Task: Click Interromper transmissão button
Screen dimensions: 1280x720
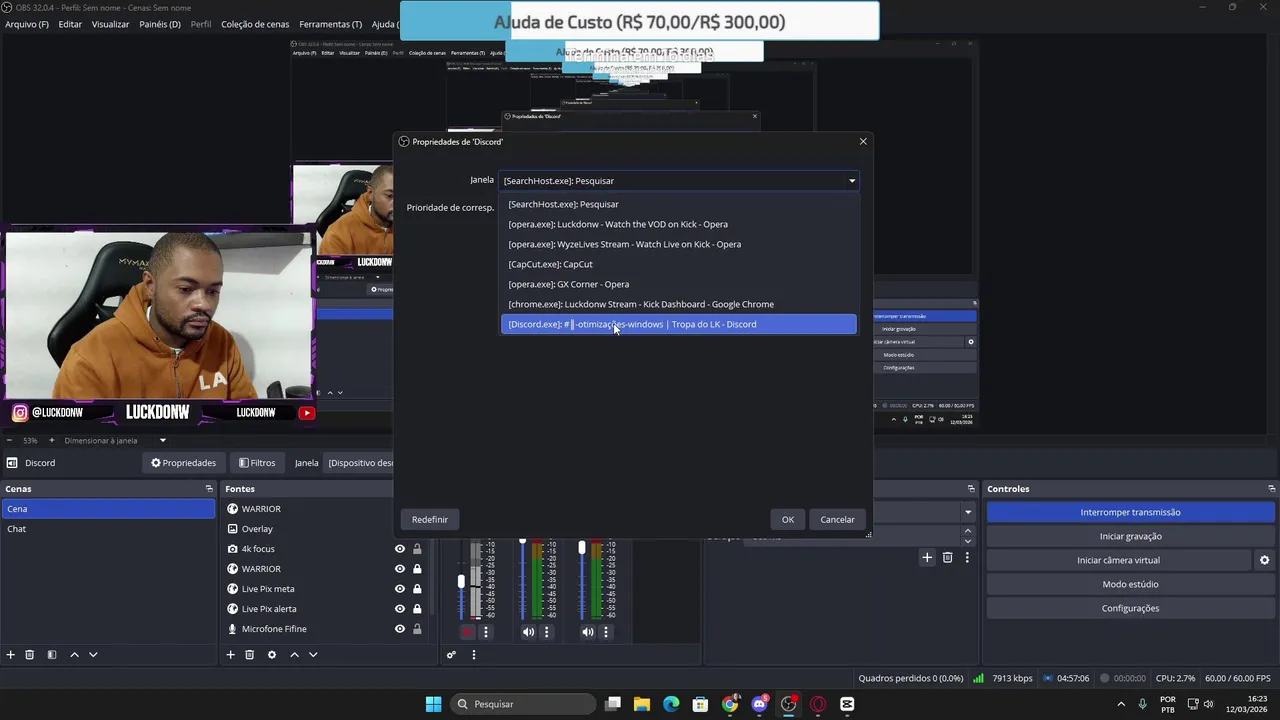Action: [1130, 512]
